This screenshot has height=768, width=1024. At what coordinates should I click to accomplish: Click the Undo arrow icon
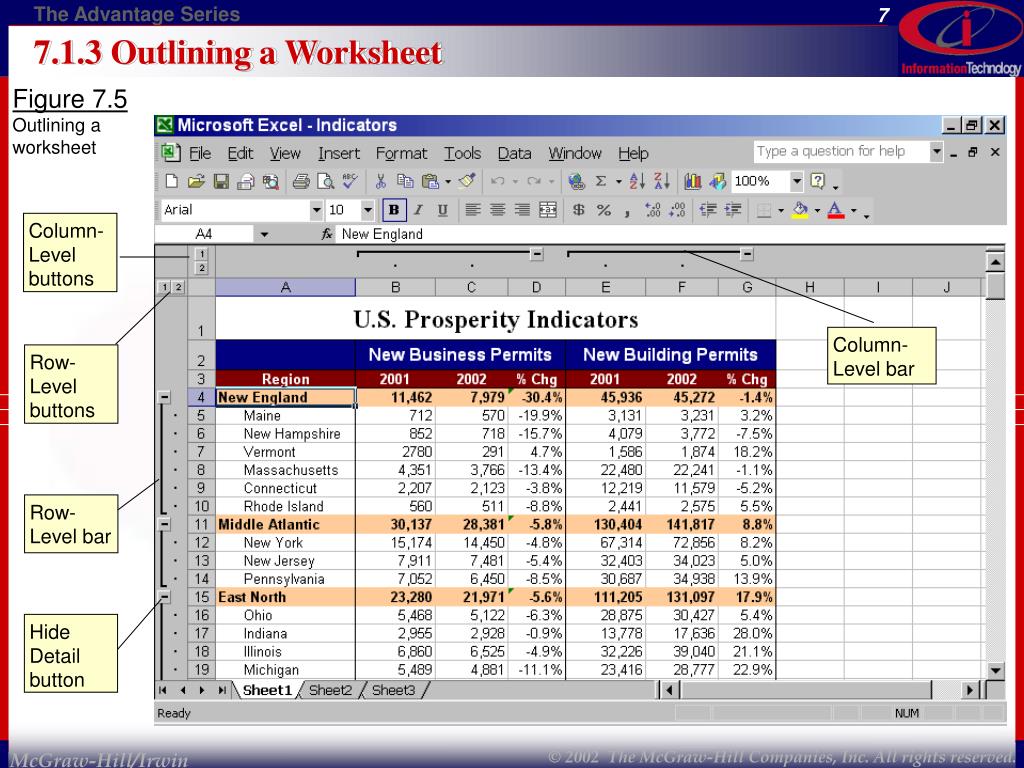498,182
